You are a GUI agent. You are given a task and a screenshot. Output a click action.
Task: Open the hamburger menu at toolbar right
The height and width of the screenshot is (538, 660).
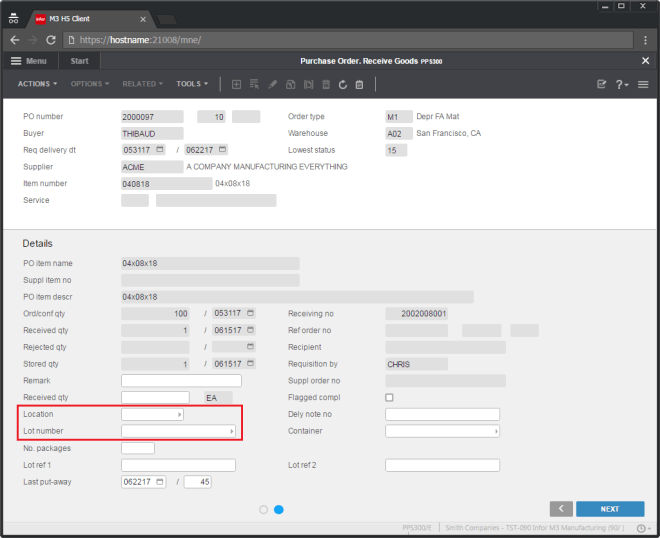coord(643,85)
